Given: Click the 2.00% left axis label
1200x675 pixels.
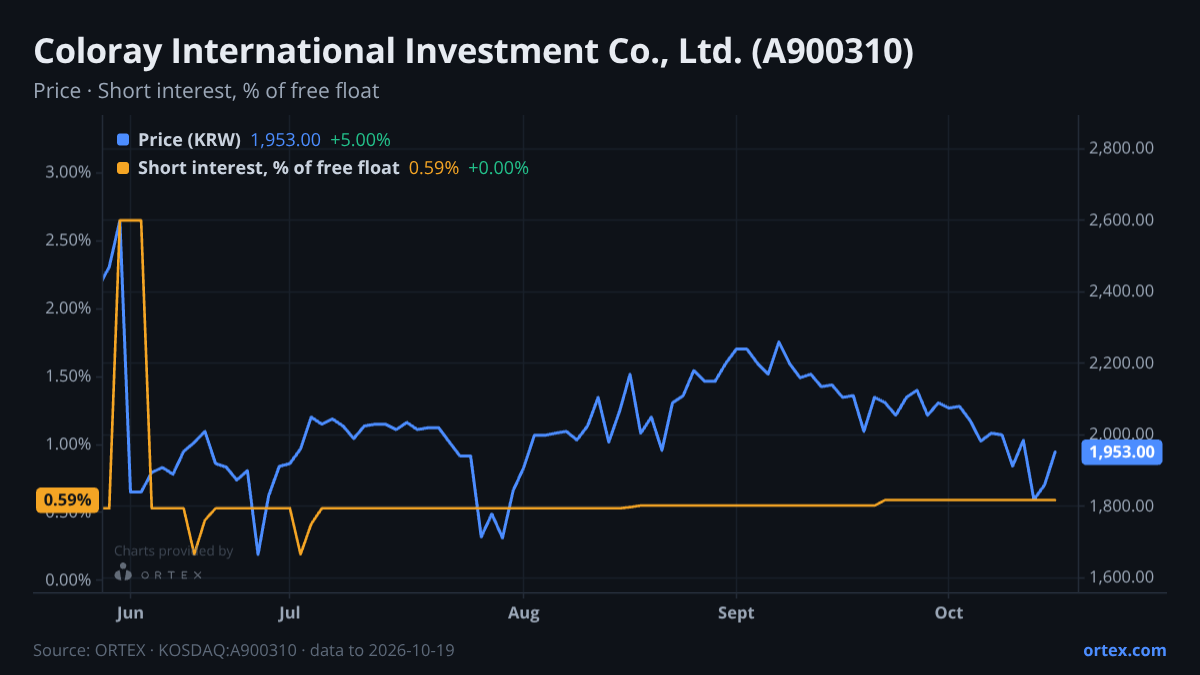Looking at the screenshot, I should [x=68, y=308].
